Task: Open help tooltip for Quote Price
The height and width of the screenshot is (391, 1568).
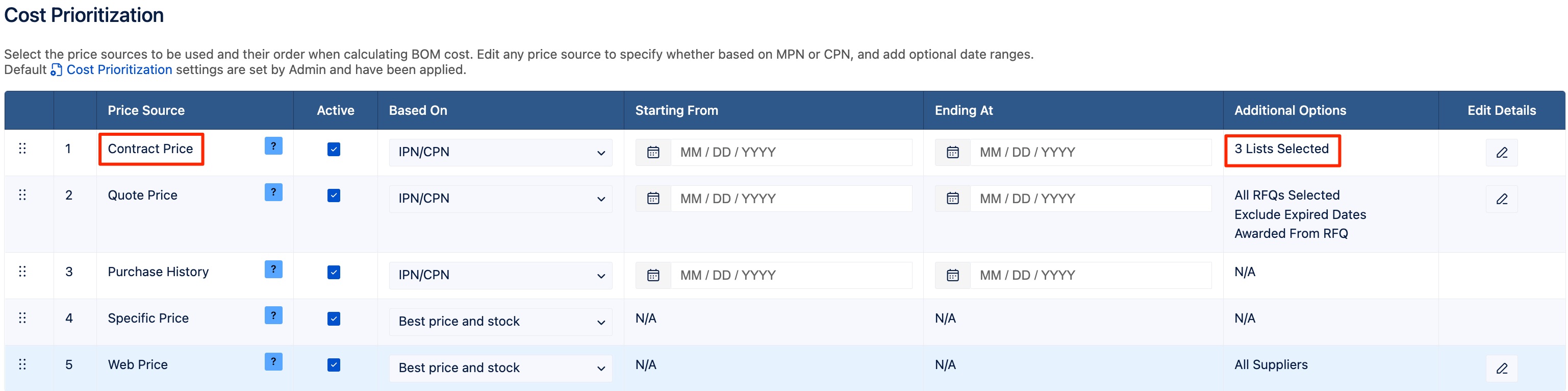Action: [273, 192]
